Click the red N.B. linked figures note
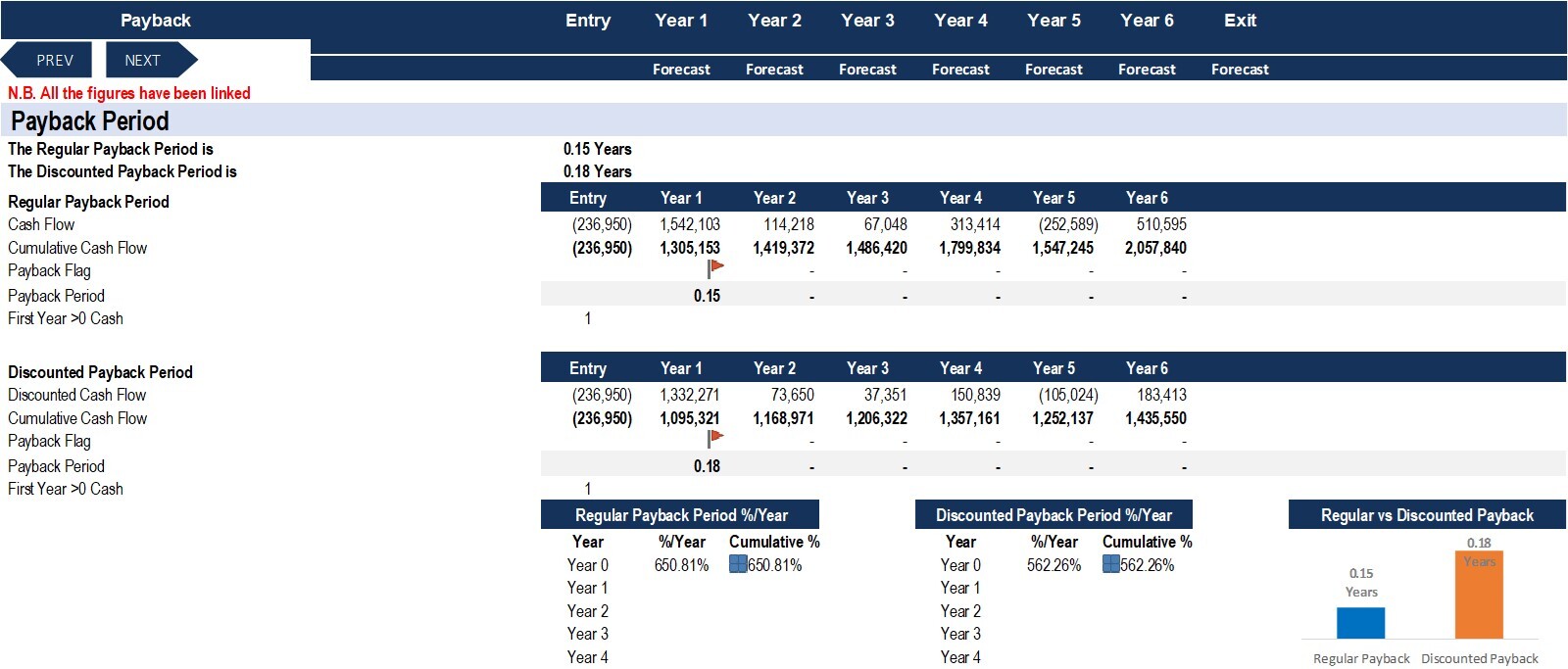 (x=129, y=93)
